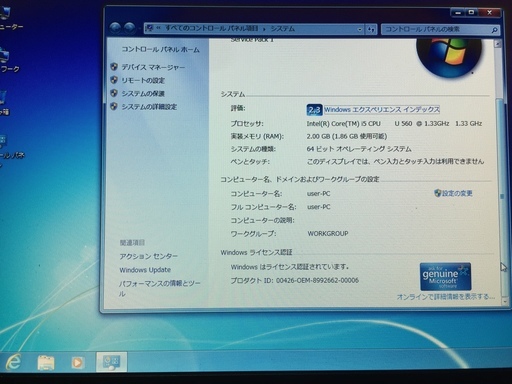This screenshot has height=384, width=512.
Task: Click the scrollbar down arrow
Action: tap(504, 301)
